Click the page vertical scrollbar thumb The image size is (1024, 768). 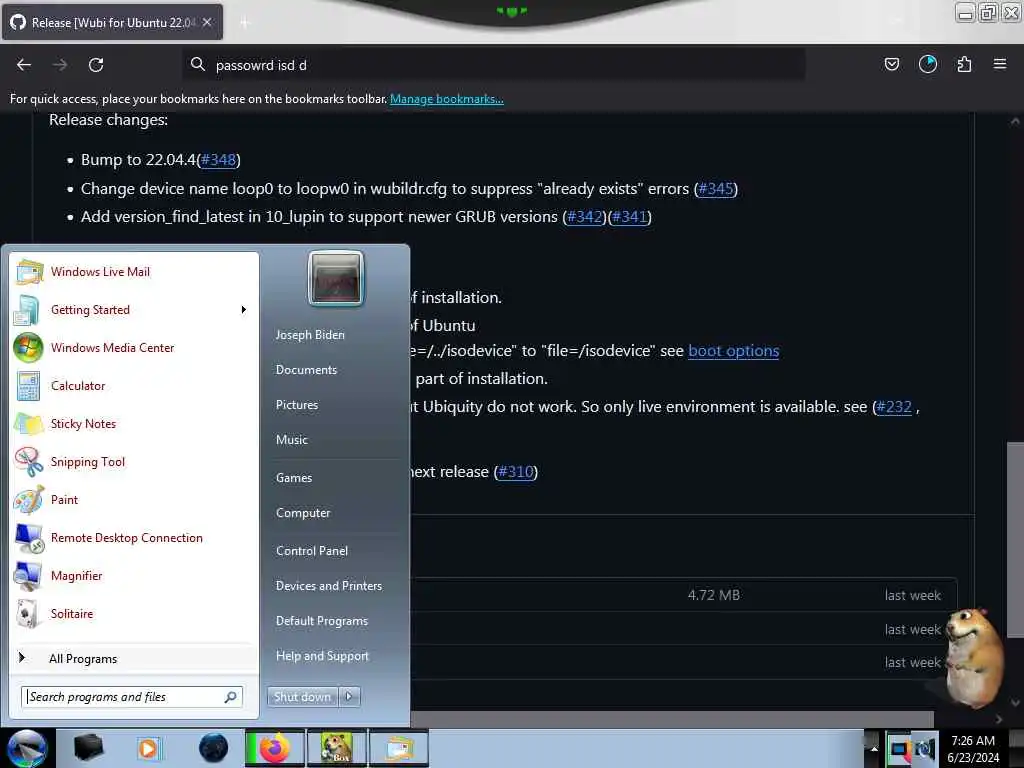tap(1015, 539)
